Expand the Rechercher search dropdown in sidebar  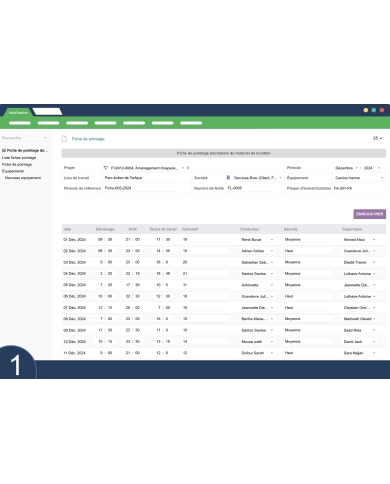(45, 138)
